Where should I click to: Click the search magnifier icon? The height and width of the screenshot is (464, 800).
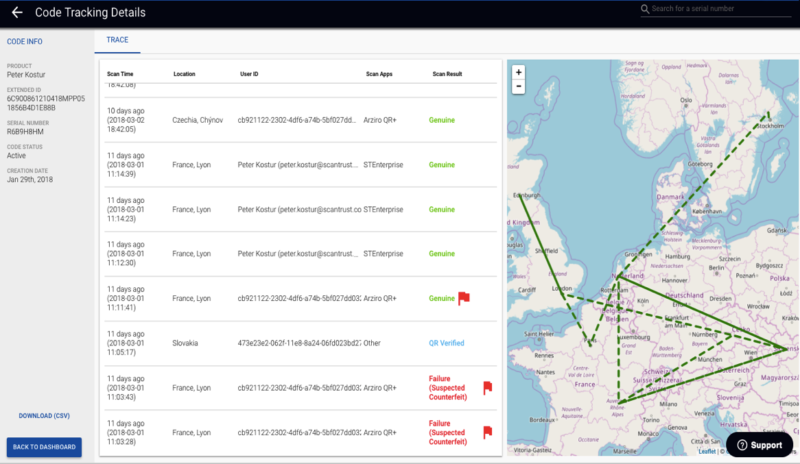(645, 9)
